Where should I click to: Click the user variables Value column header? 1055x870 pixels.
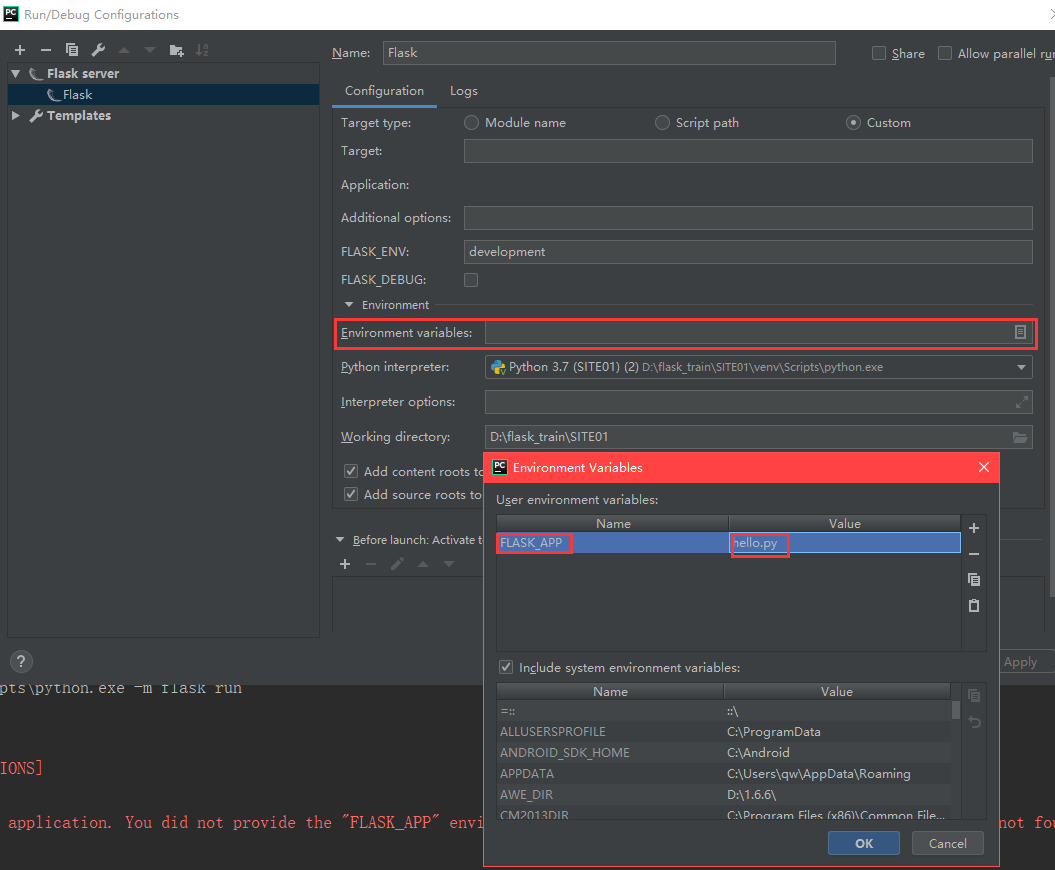tap(844, 523)
